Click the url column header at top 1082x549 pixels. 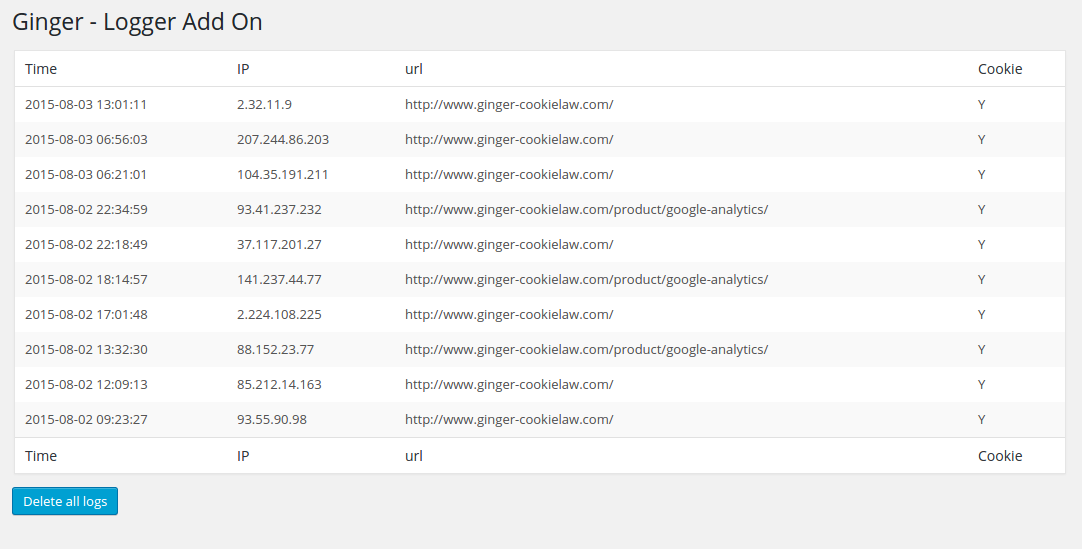click(414, 69)
